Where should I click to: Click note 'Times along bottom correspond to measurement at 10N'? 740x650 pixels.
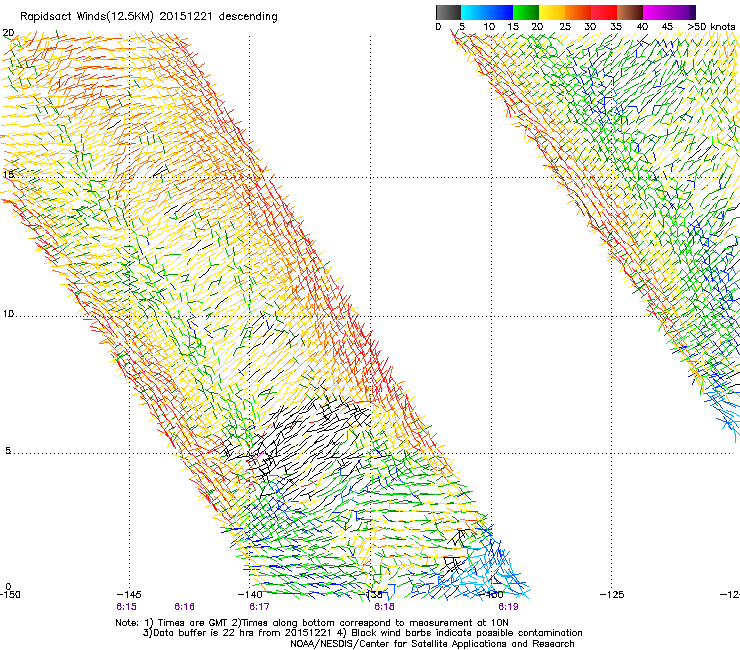[375, 623]
